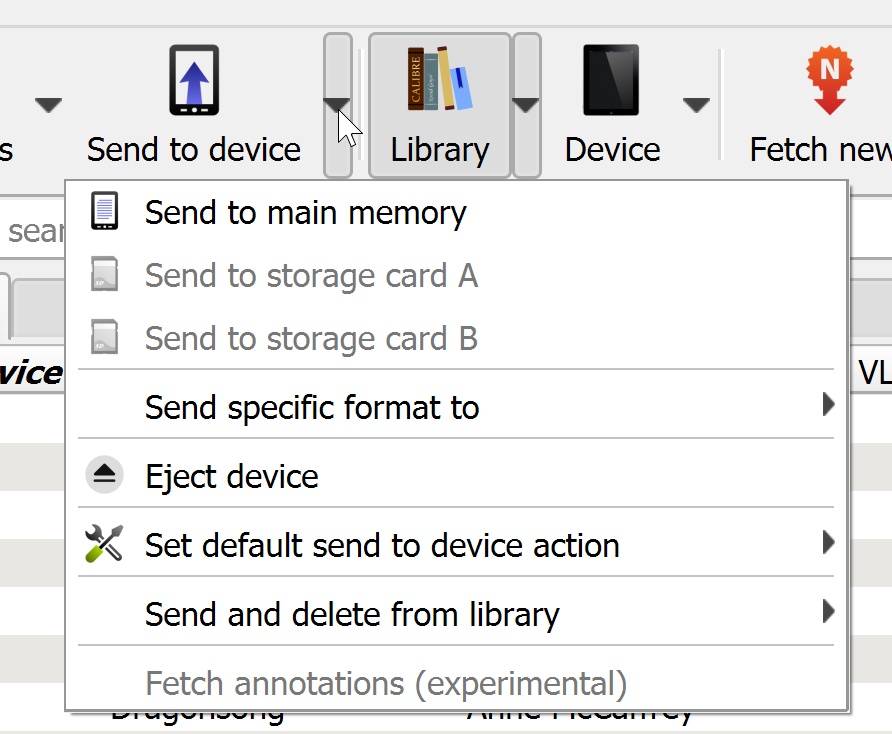The image size is (892, 734).
Task: Click the storage card B icon
Action: pyautogui.click(x=104, y=338)
